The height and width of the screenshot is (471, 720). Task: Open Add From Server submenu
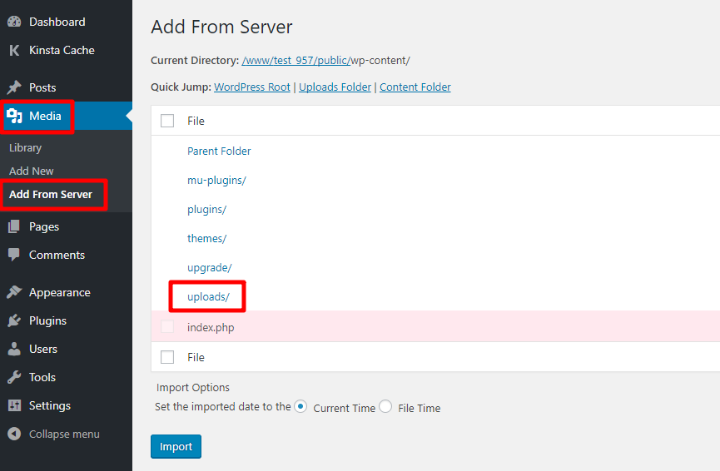point(51,194)
